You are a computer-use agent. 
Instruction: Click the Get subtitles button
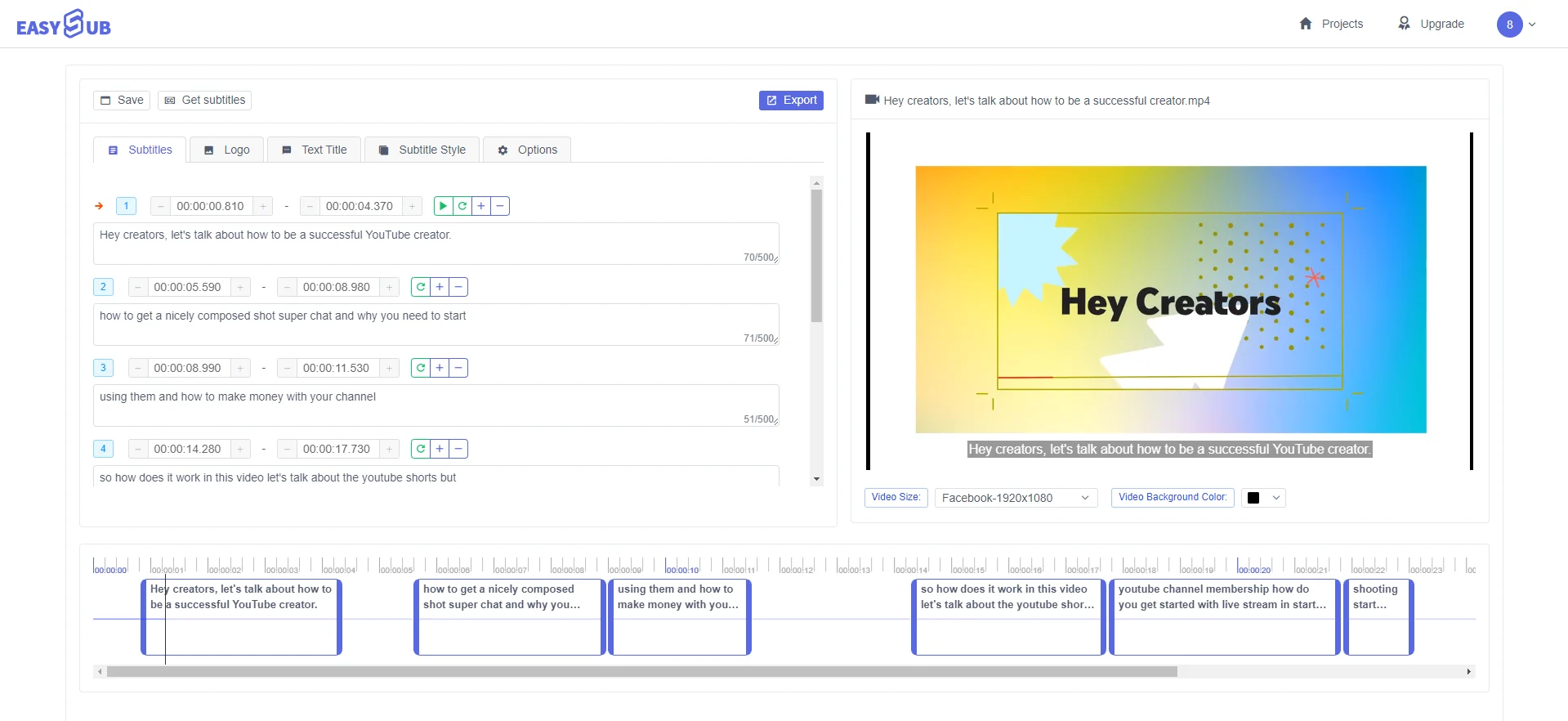point(204,100)
